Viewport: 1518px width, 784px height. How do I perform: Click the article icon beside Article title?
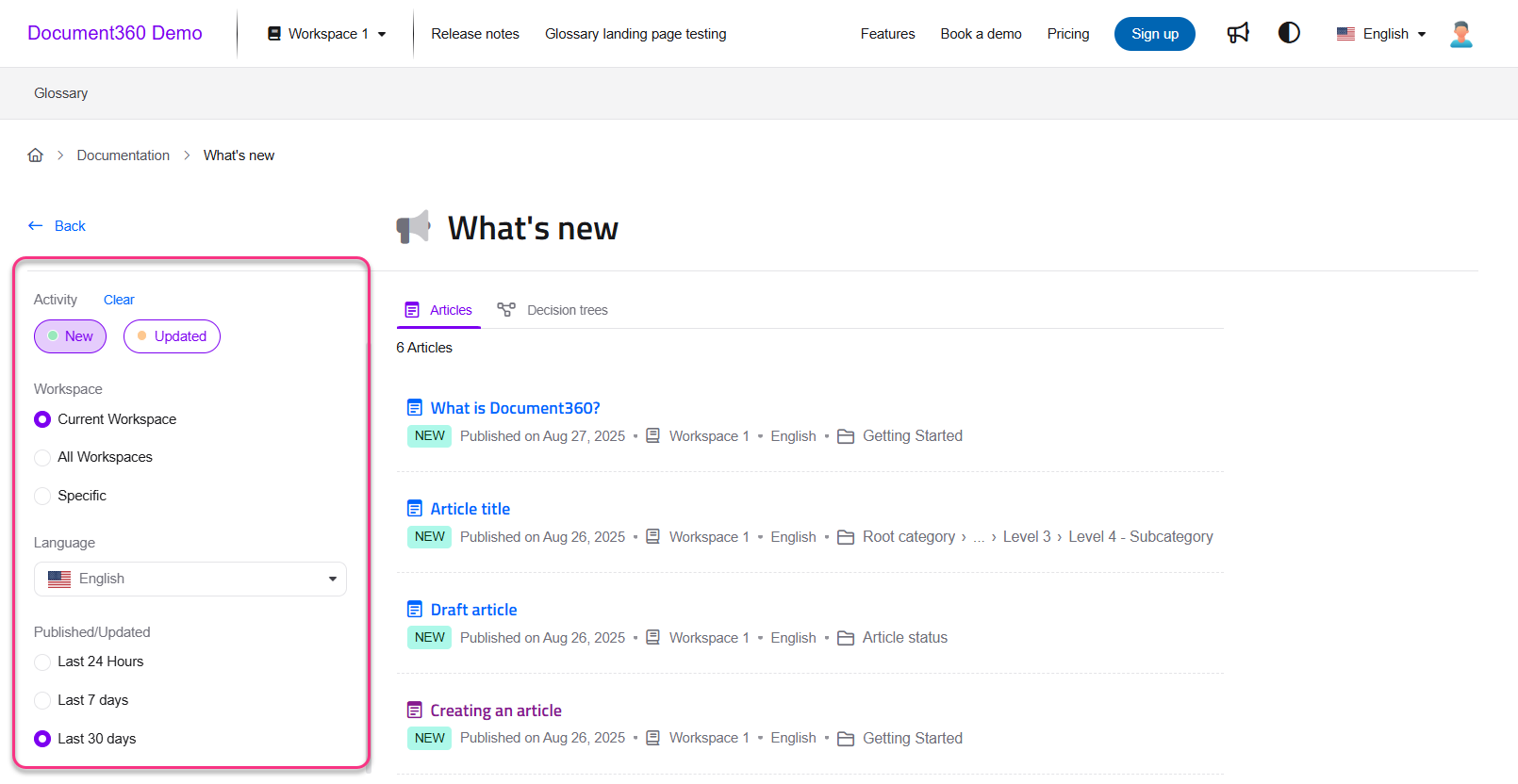[x=415, y=509]
